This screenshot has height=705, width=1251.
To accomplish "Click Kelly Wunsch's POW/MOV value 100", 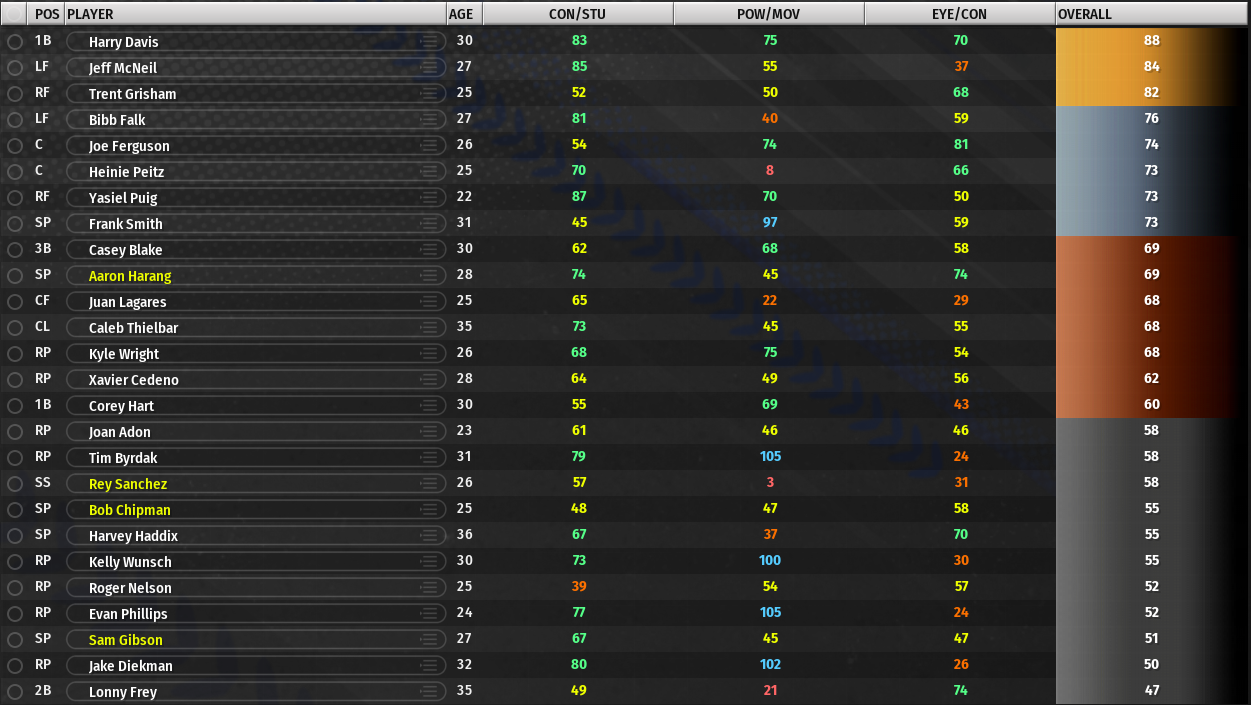I will click(770, 561).
